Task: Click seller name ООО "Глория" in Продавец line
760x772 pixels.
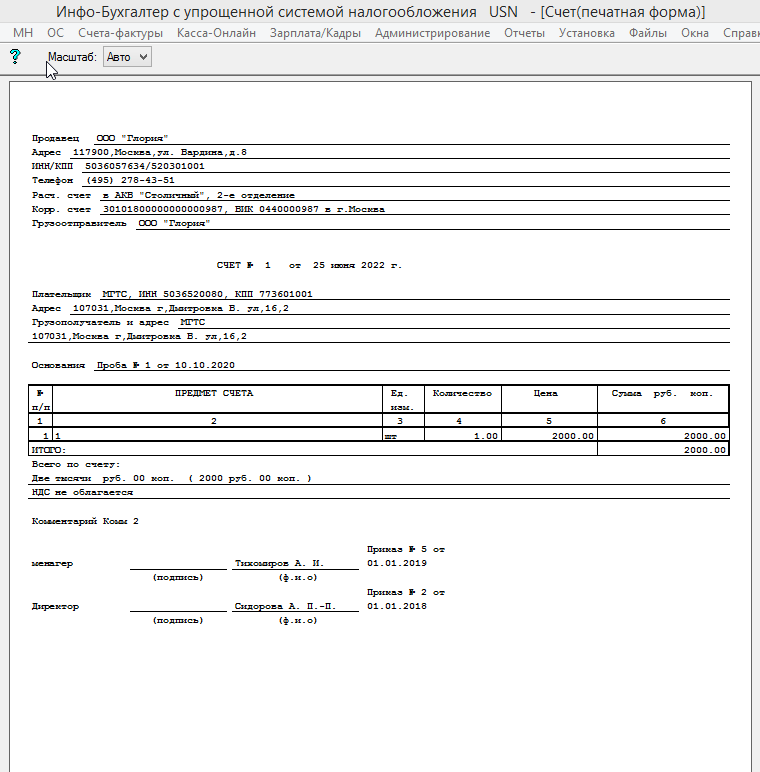Action: (x=132, y=138)
